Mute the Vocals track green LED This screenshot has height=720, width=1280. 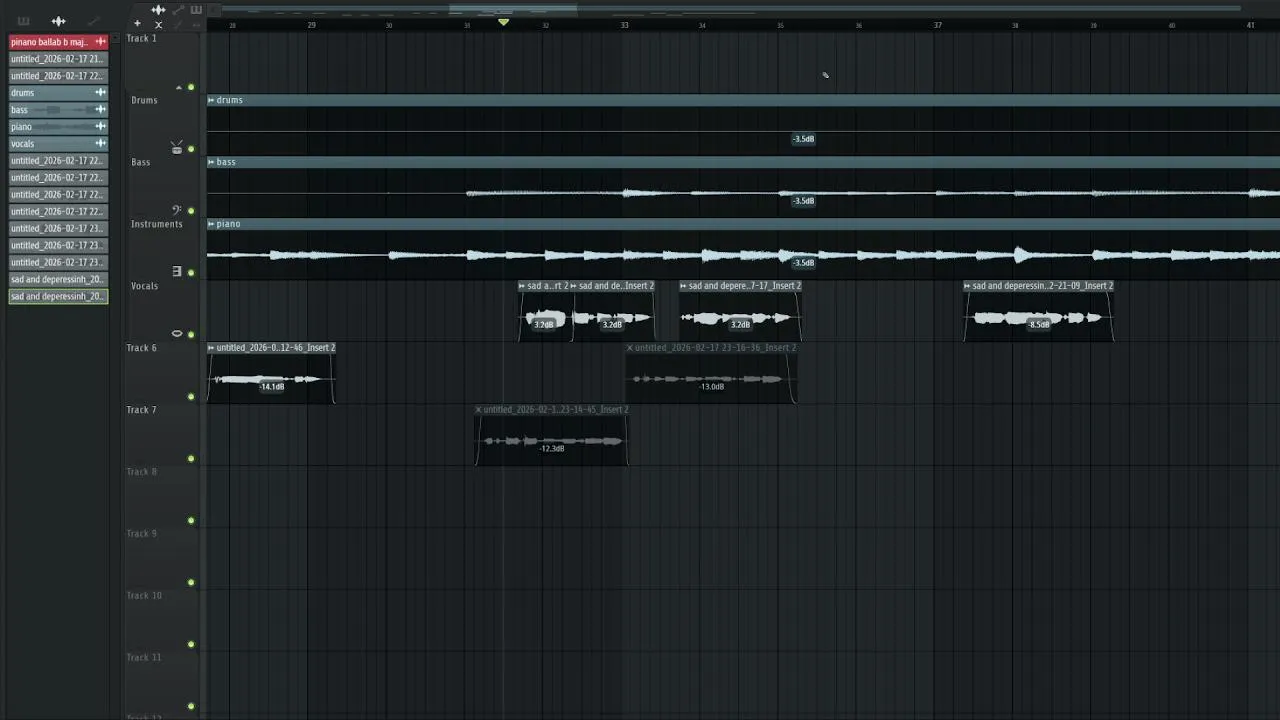(191, 335)
